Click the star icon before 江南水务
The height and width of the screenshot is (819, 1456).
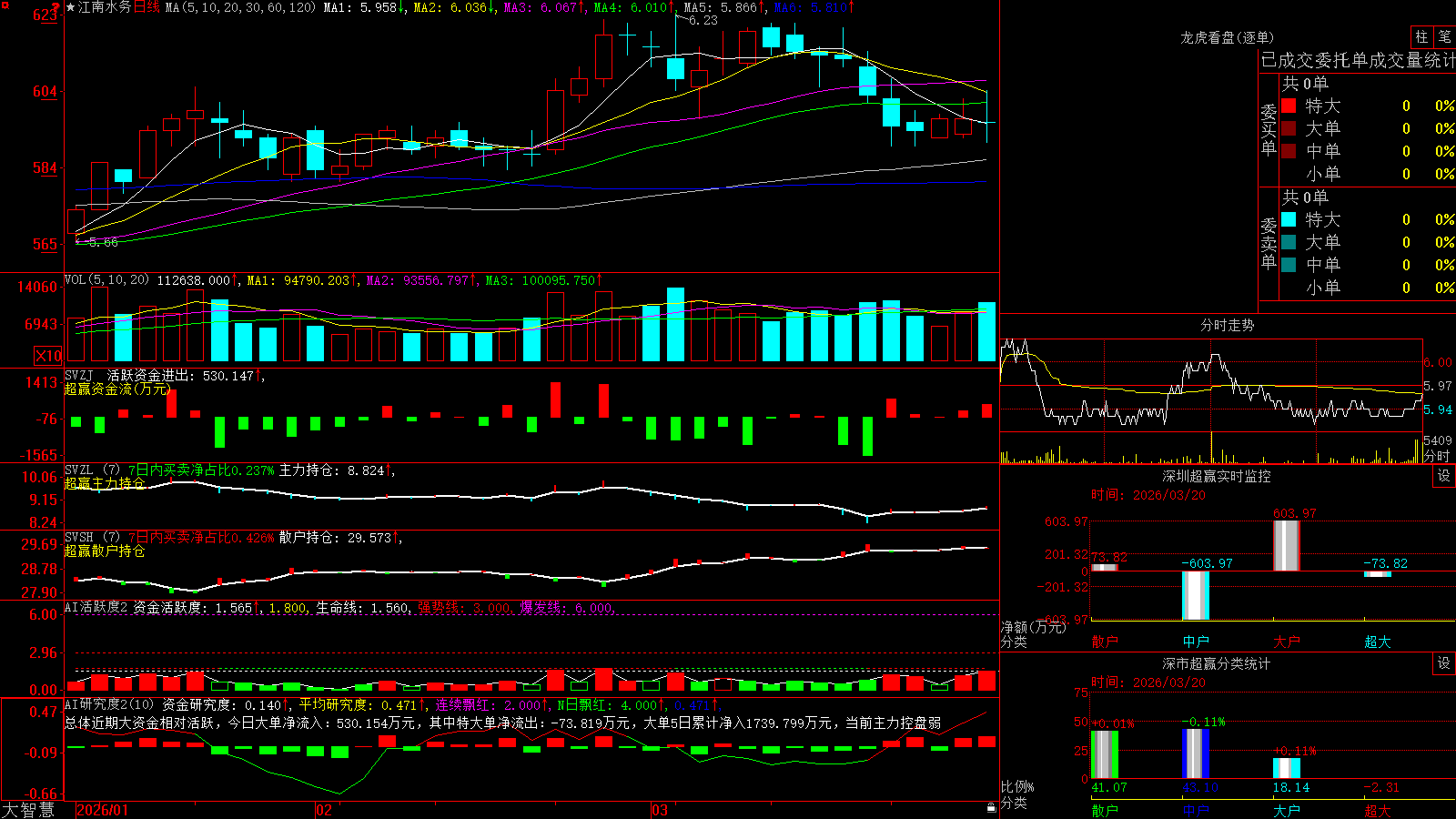pyautogui.click(x=71, y=7)
